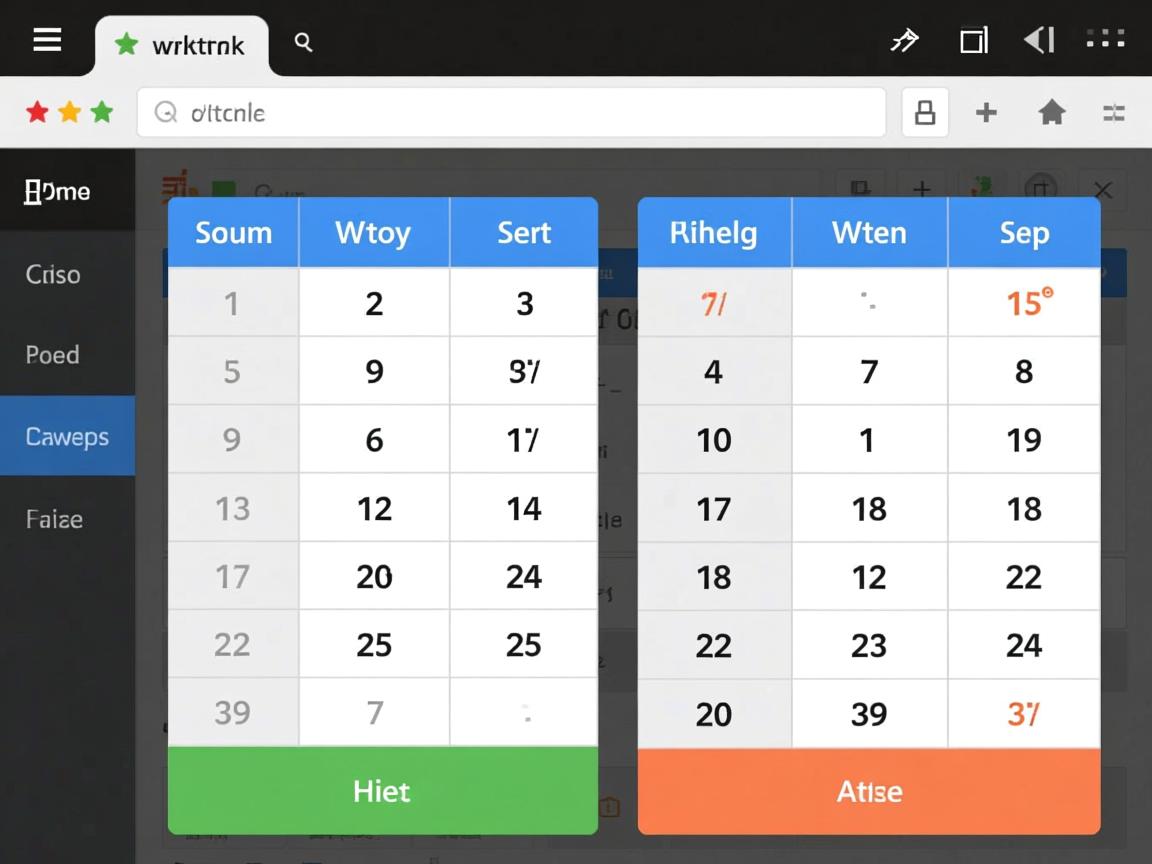Switch to the wrktrnk tab

(x=183, y=45)
